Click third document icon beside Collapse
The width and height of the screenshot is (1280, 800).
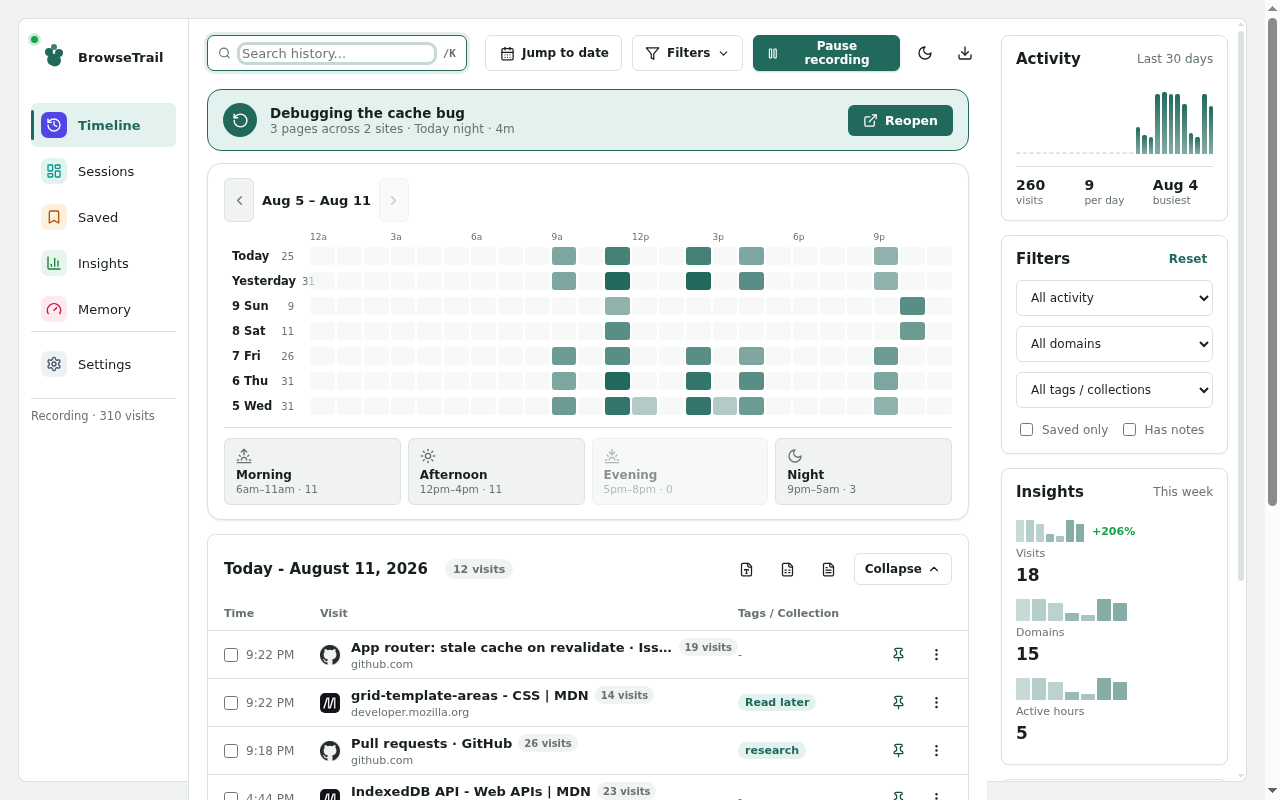click(828, 569)
